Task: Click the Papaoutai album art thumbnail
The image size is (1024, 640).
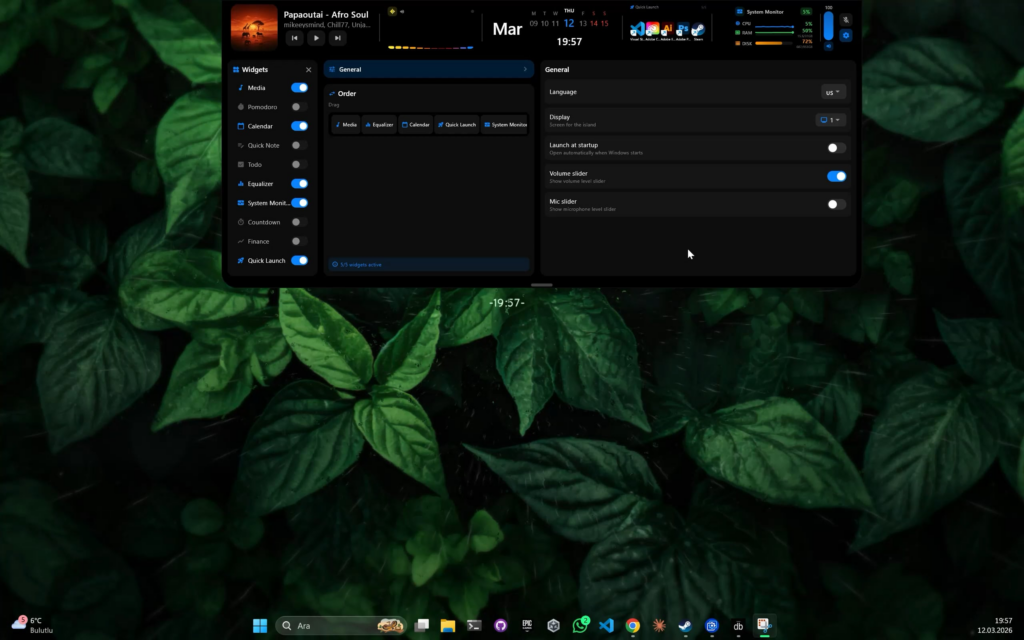Action: tap(254, 27)
